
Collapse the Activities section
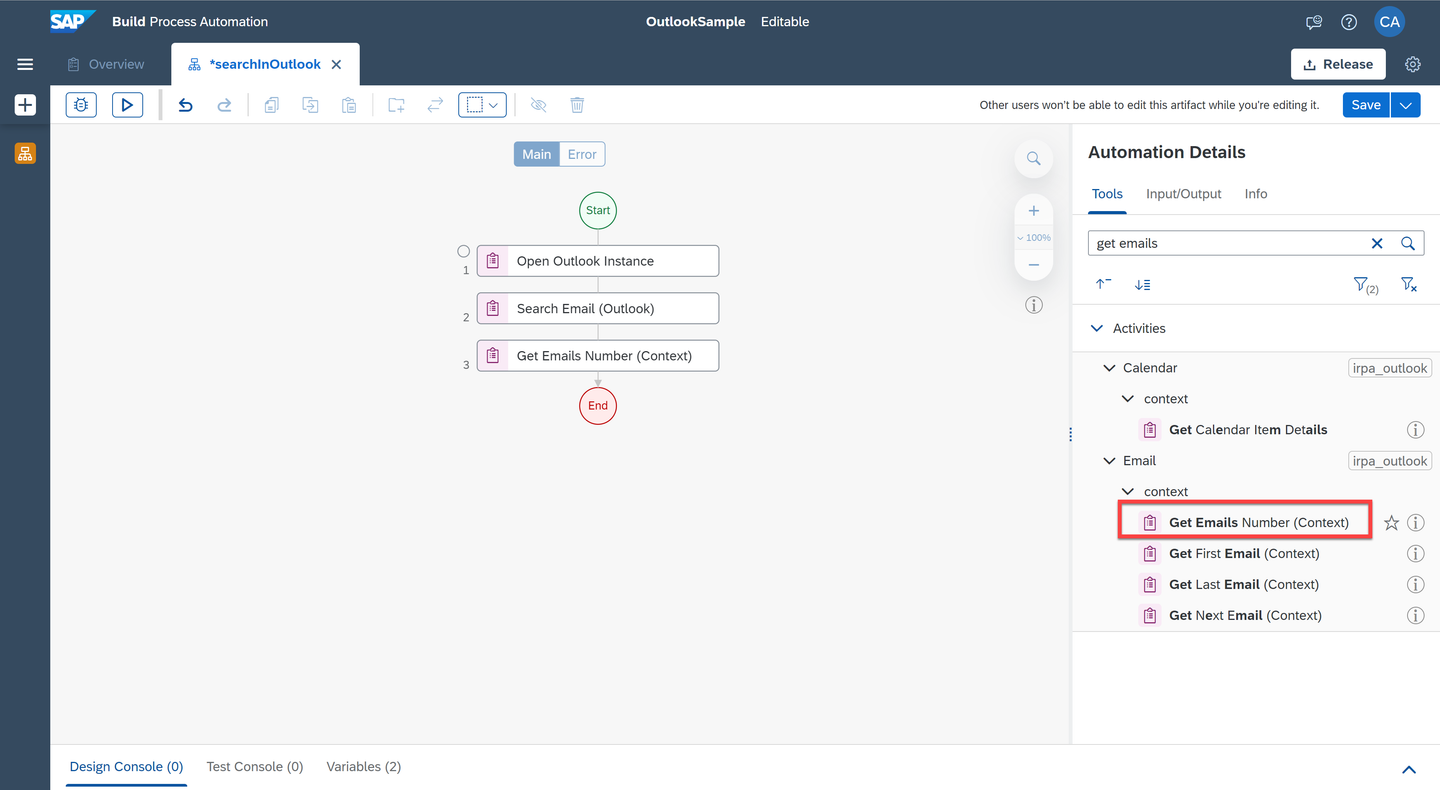click(x=1097, y=328)
